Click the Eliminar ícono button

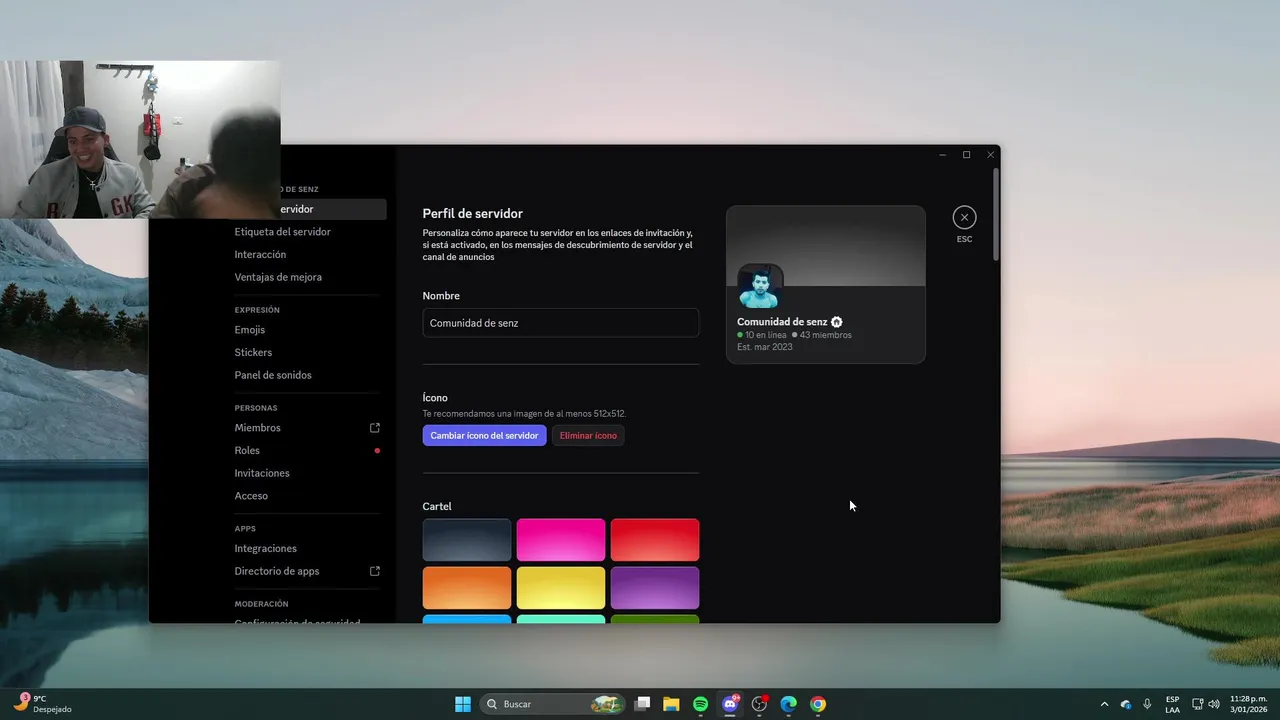(x=588, y=436)
